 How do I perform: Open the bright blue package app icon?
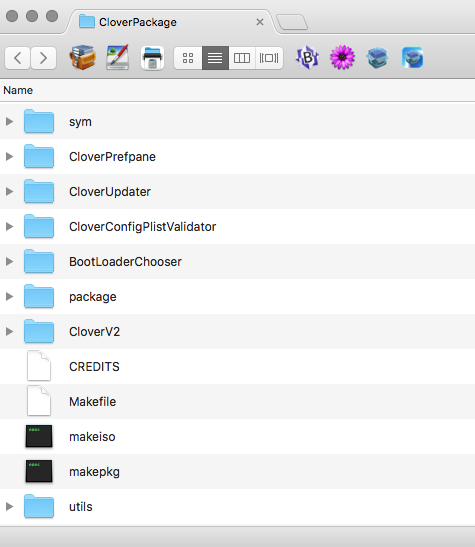tap(412, 58)
